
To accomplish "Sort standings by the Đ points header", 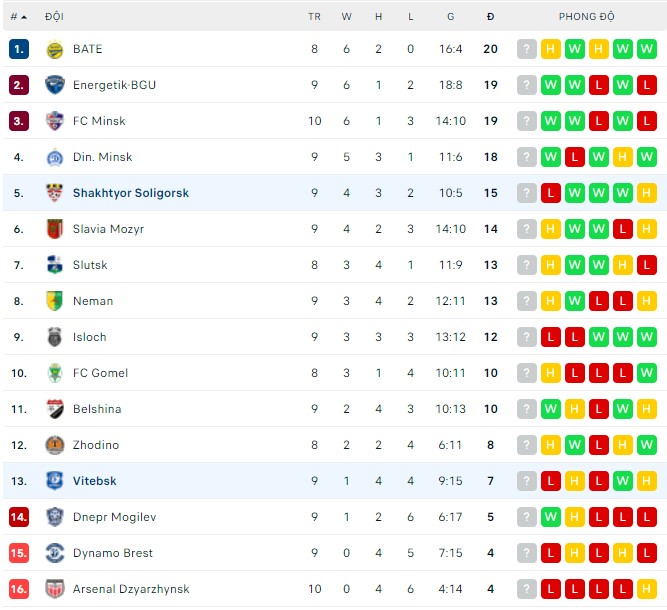I will [490, 17].
